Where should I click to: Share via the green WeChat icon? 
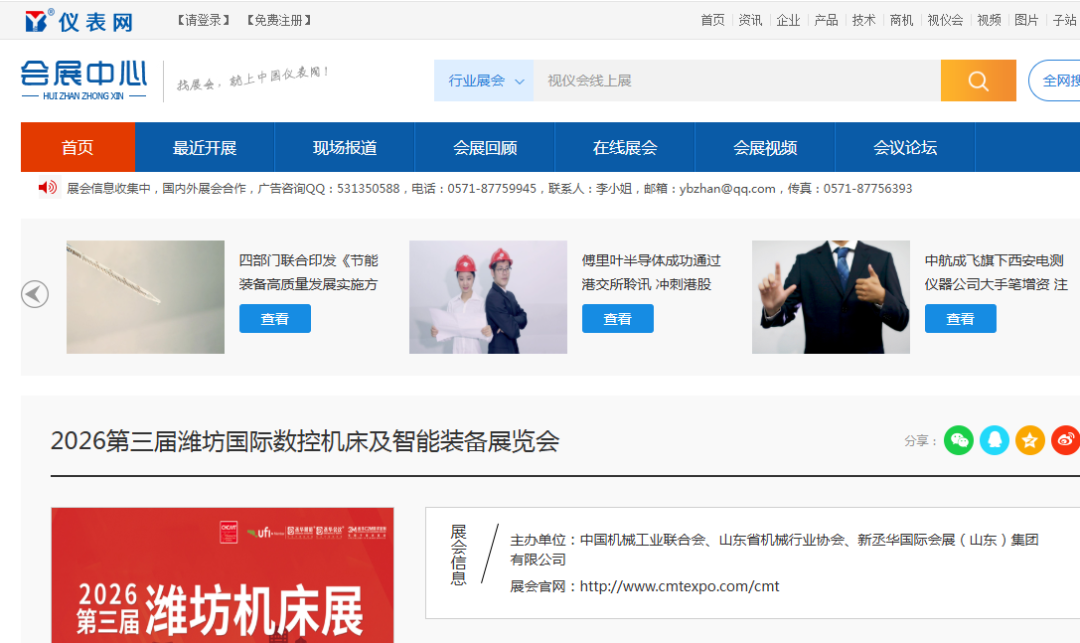click(x=958, y=441)
